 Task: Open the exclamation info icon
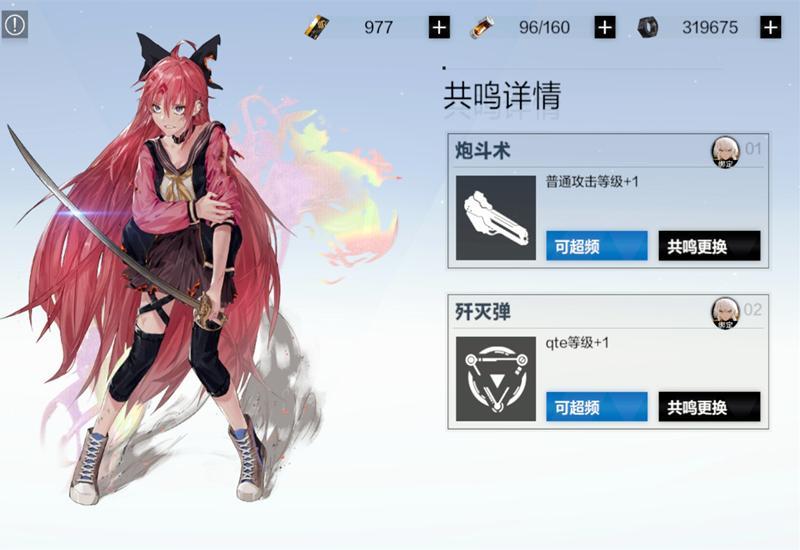15,24
